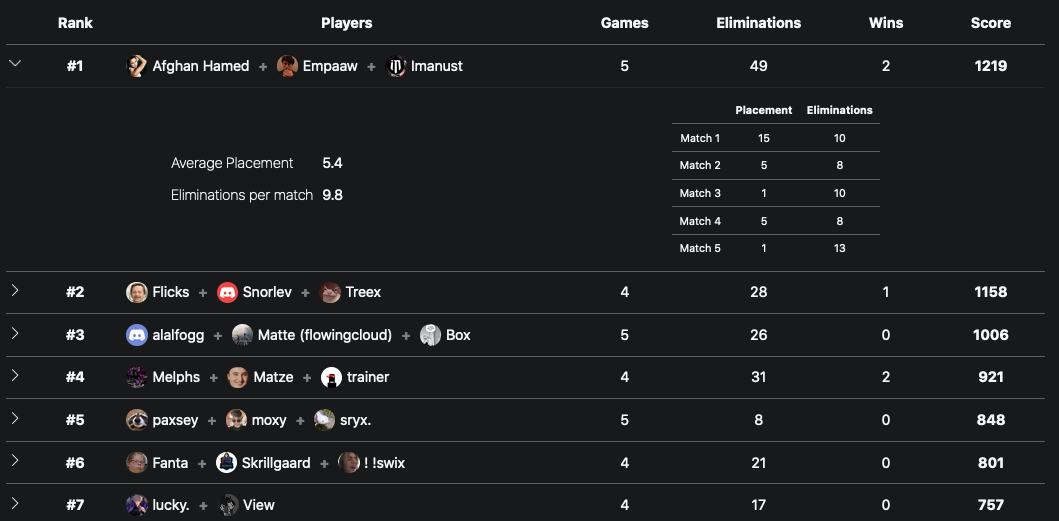Expand the rank #6 team row
The image size is (1059, 521).
pos(15,461)
